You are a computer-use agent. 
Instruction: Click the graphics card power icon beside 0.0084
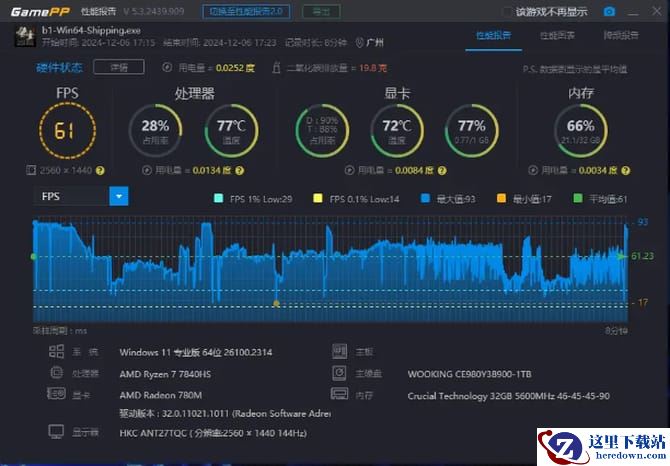click(350, 170)
